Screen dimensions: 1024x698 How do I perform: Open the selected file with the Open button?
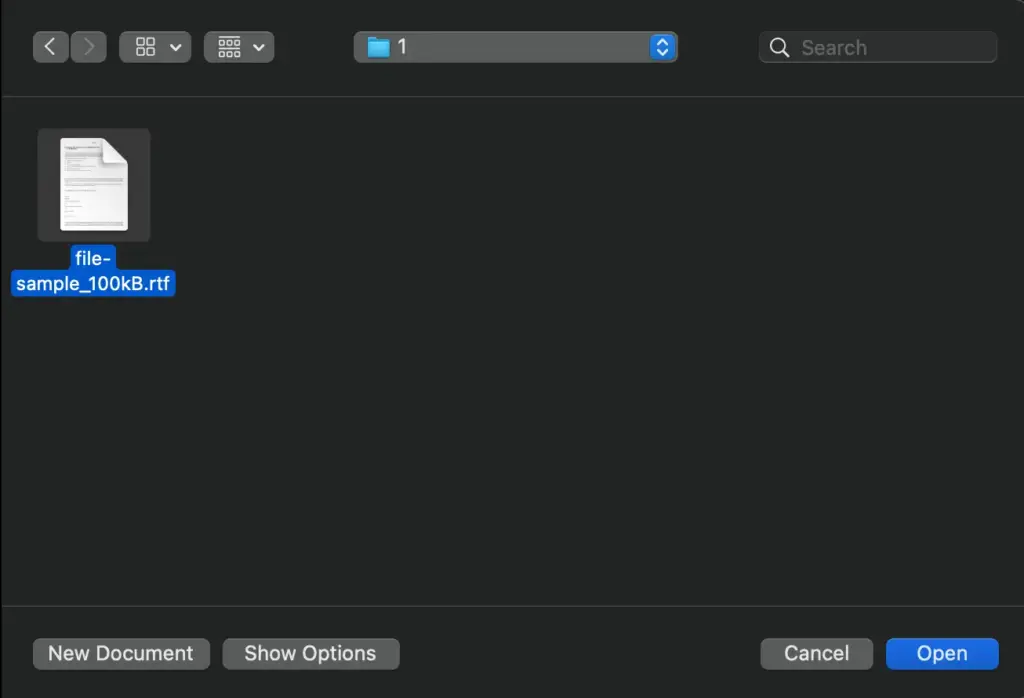tap(942, 654)
